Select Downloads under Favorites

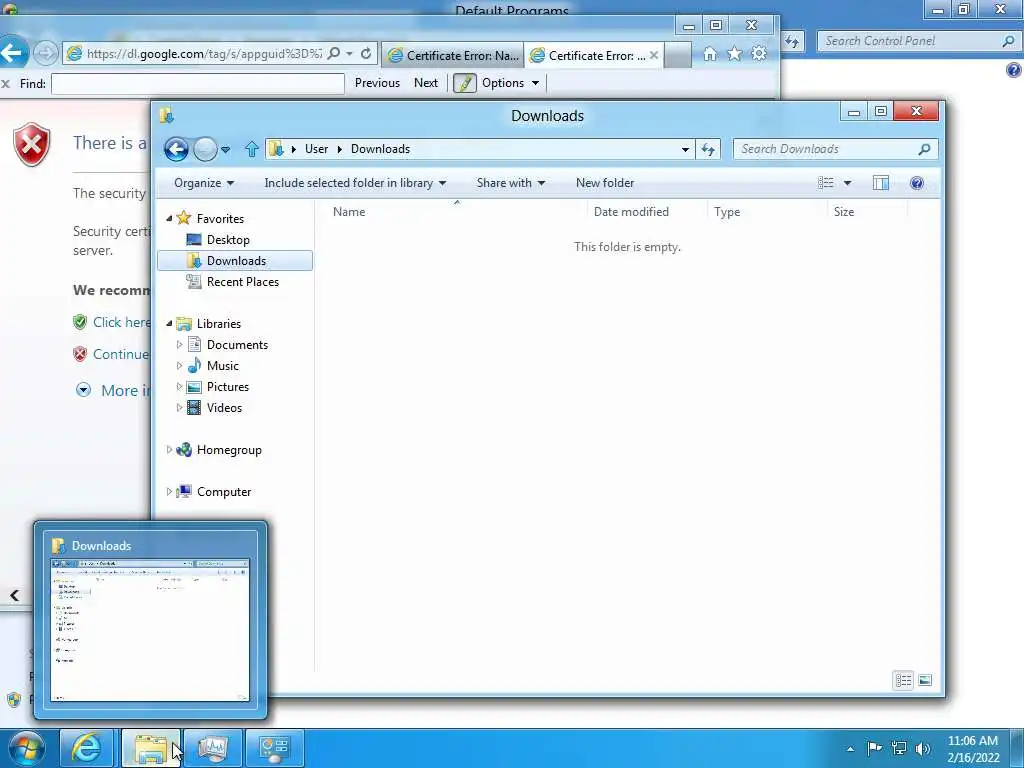click(235, 261)
